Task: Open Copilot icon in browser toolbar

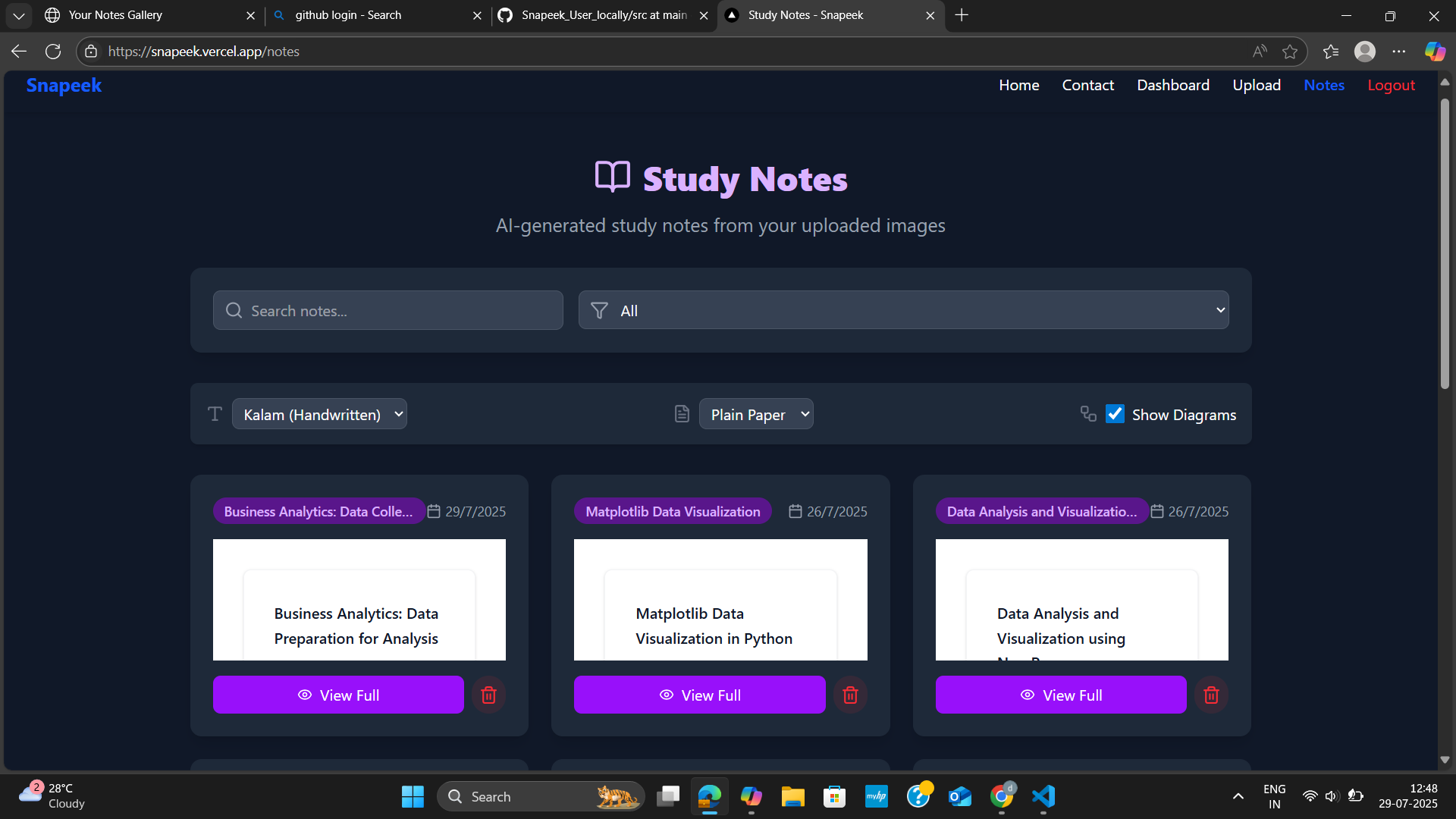Action: point(1435,52)
